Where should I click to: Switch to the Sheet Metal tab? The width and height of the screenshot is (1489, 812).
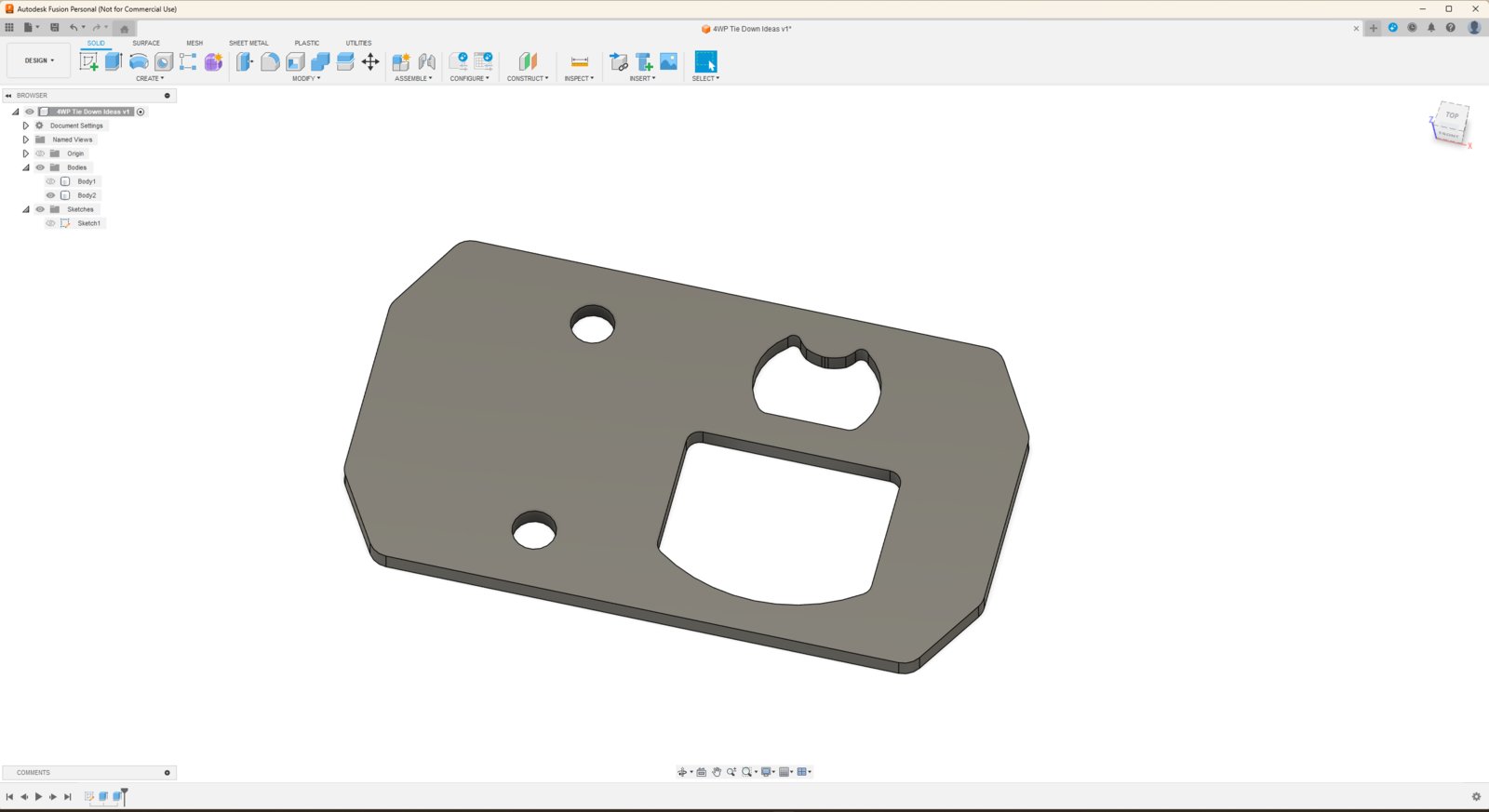pos(248,43)
